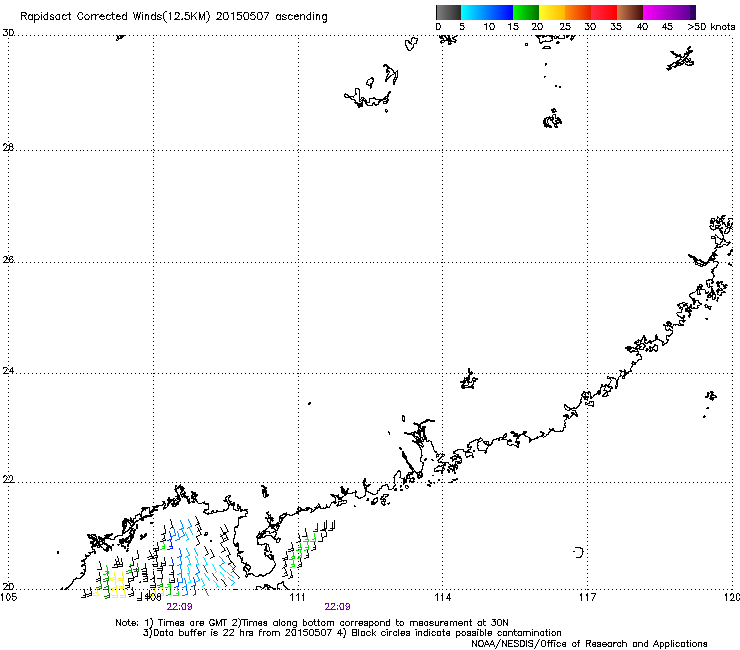
Task: Click the red 30-35 knots legend swatch
Action: tap(604, 12)
